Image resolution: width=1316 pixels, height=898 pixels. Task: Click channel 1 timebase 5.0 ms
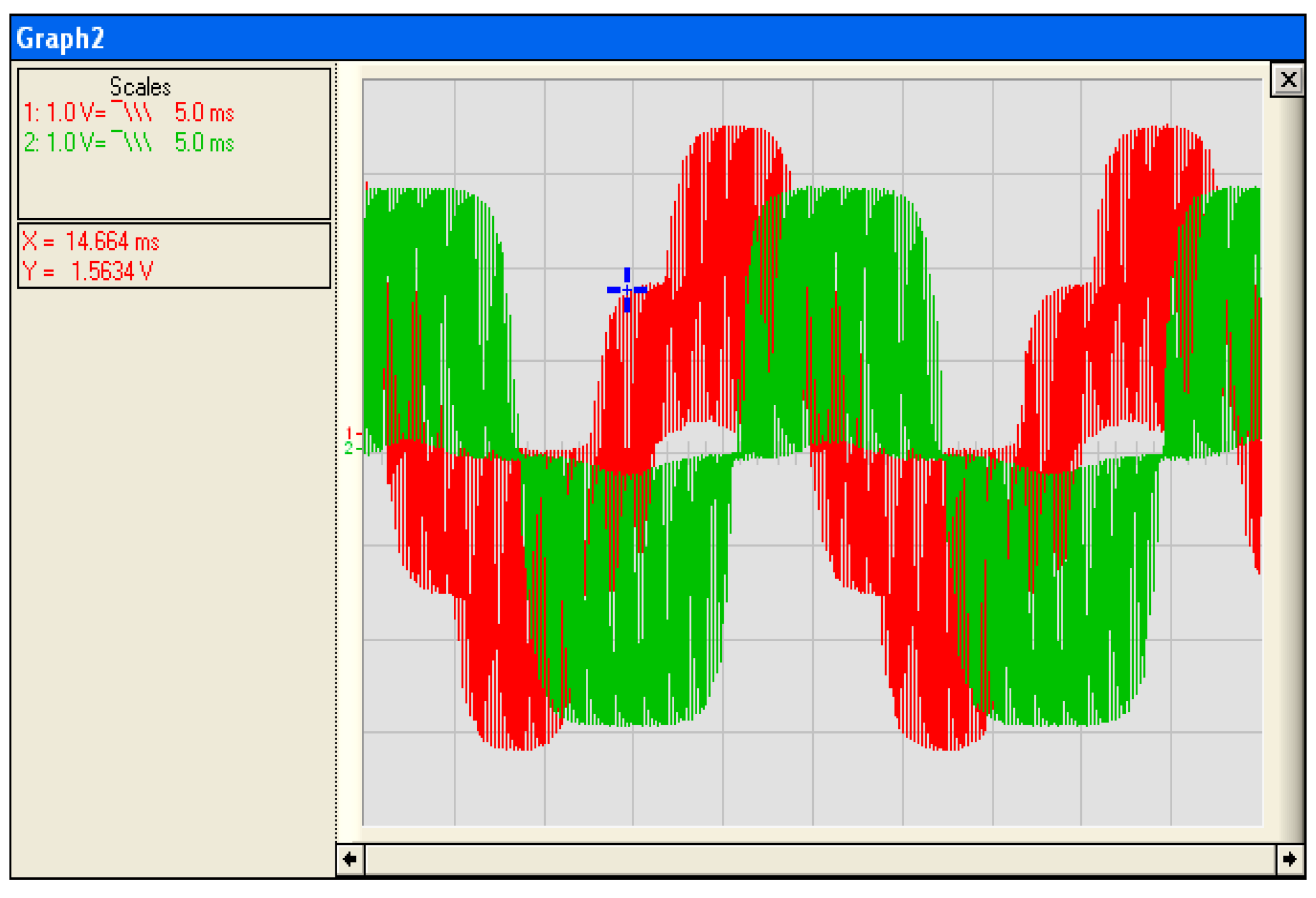pos(204,112)
